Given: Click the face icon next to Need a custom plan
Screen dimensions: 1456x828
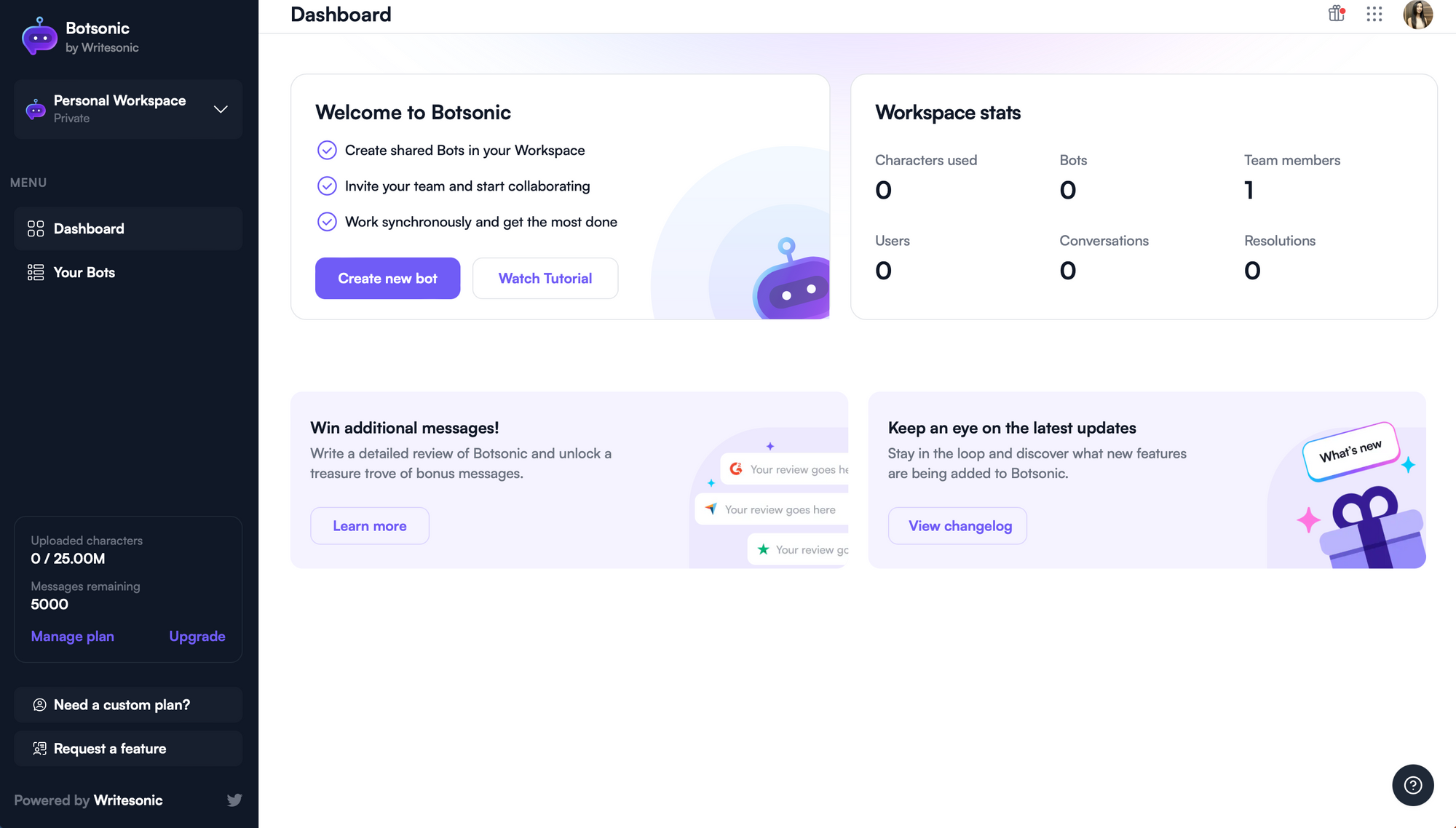Looking at the screenshot, I should (39, 704).
